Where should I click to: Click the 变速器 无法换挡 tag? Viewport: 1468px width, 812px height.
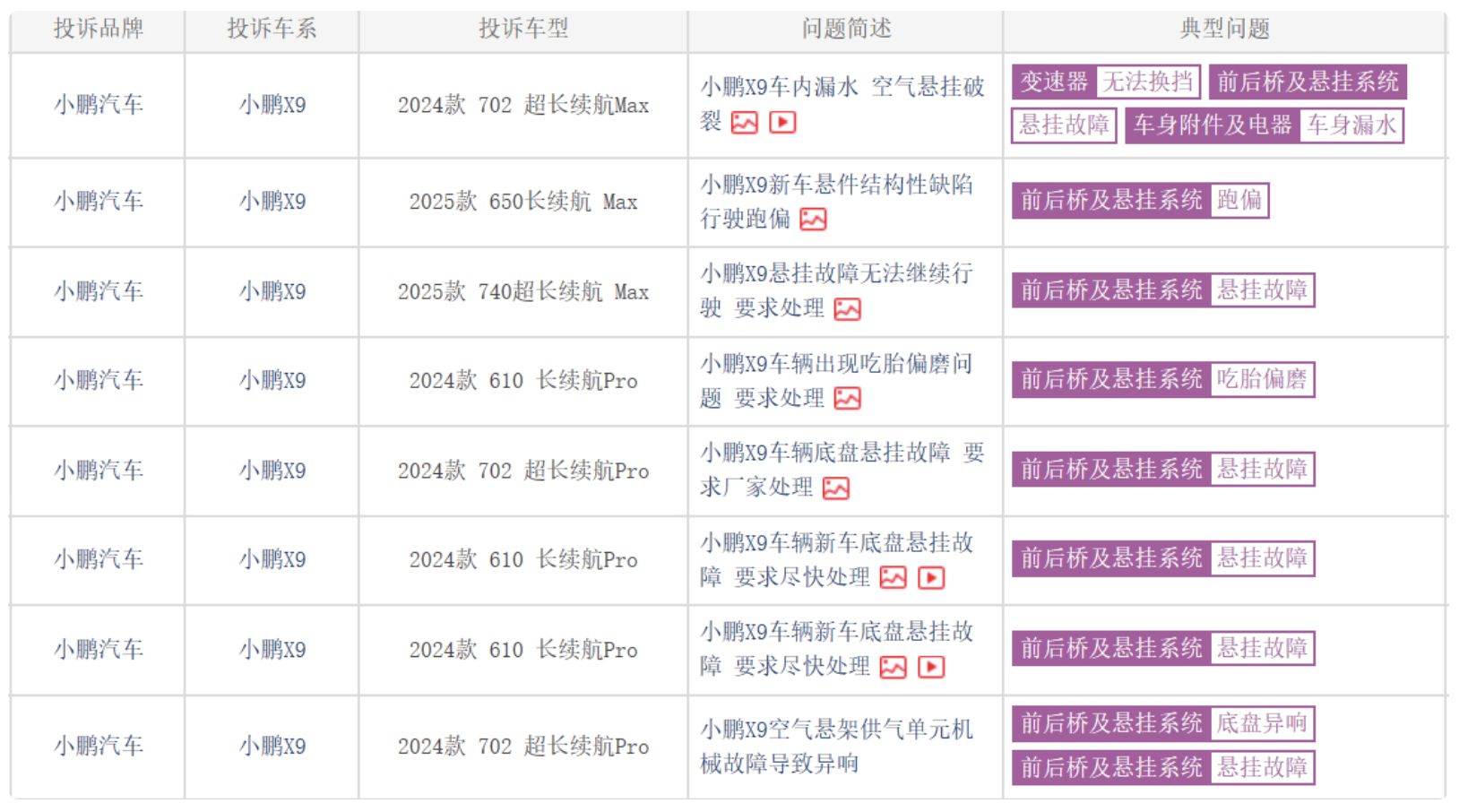1106,82
